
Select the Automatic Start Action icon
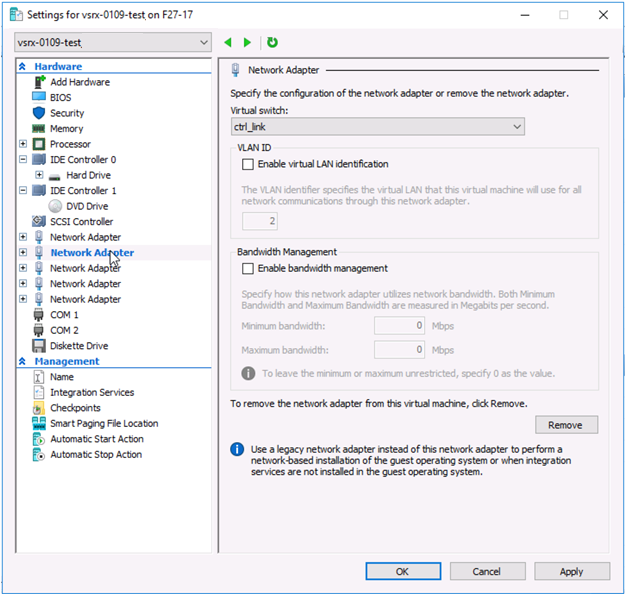click(x=38, y=439)
